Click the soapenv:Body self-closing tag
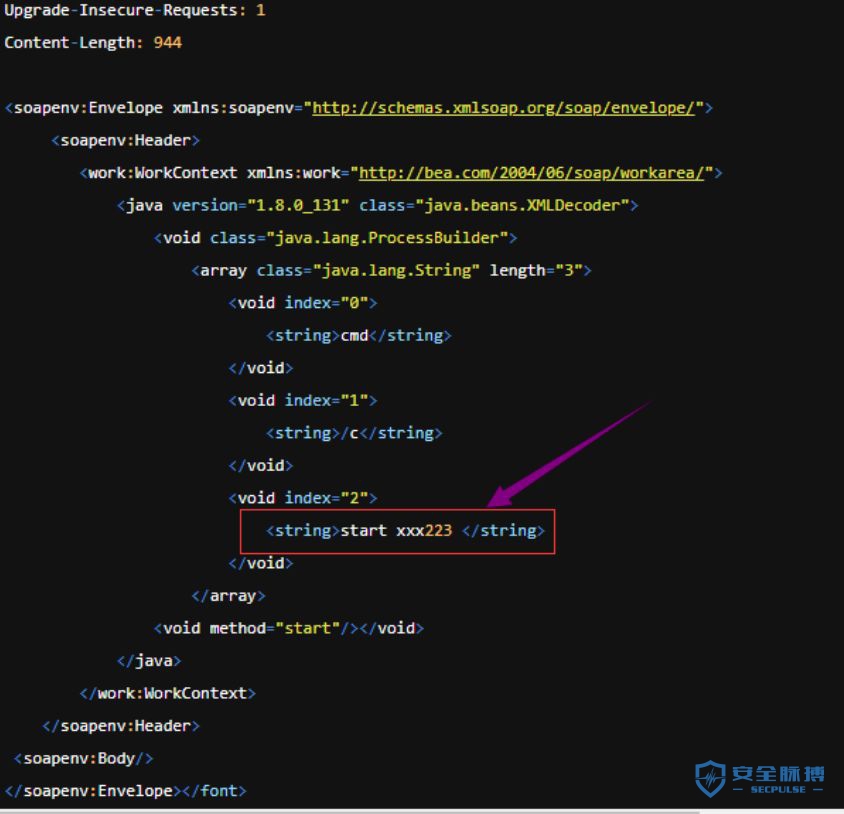The height and width of the screenshot is (814, 844). coord(83,759)
